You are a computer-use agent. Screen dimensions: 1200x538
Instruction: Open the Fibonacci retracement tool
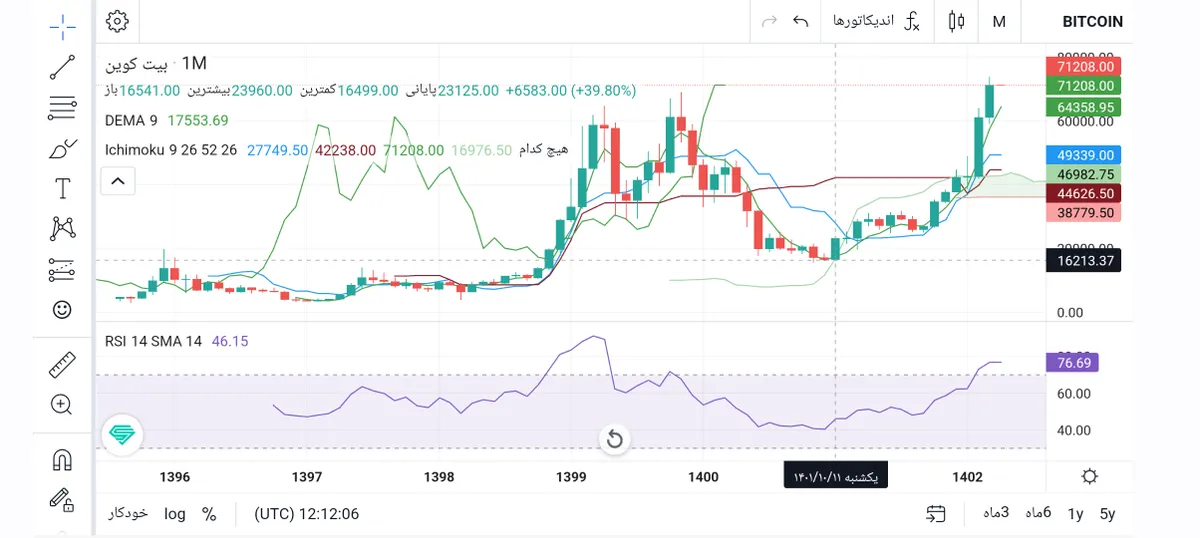(62, 108)
